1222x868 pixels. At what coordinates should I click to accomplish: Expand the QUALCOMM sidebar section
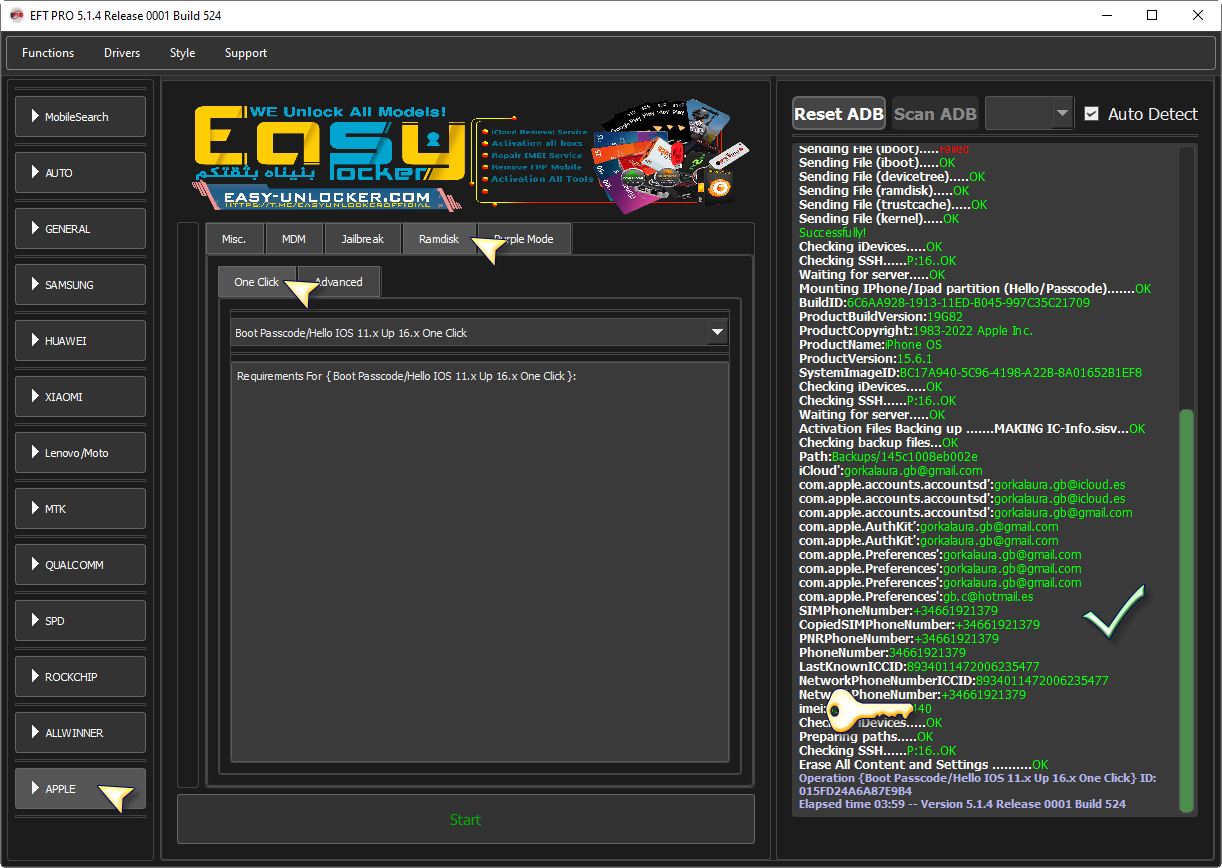click(x=81, y=565)
